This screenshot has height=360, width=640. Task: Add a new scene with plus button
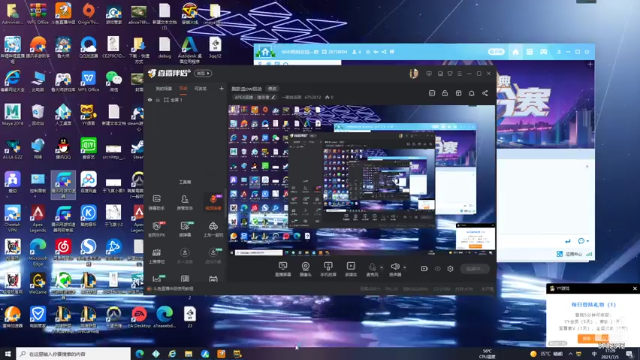221,89
